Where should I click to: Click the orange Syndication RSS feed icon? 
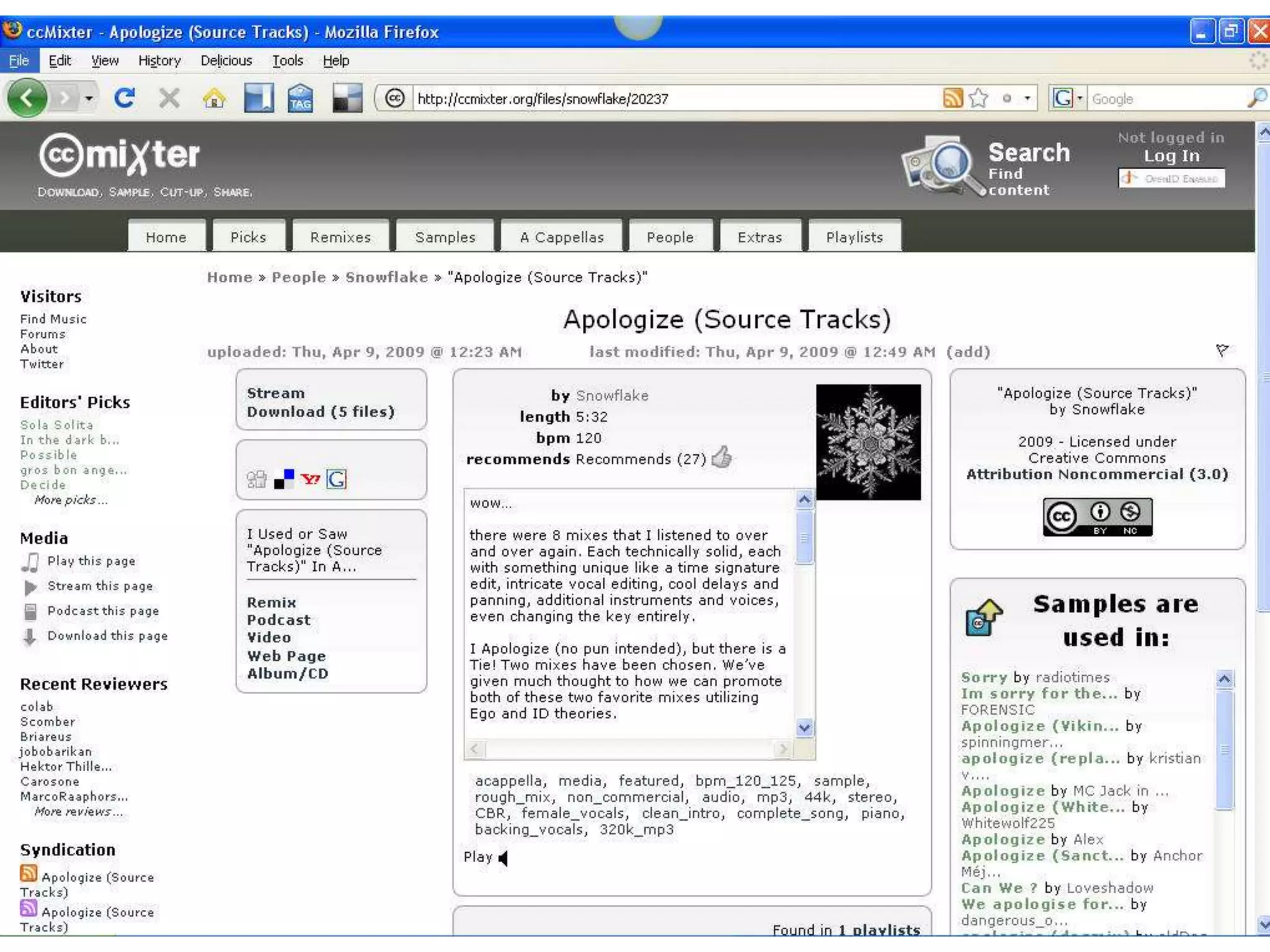29,873
